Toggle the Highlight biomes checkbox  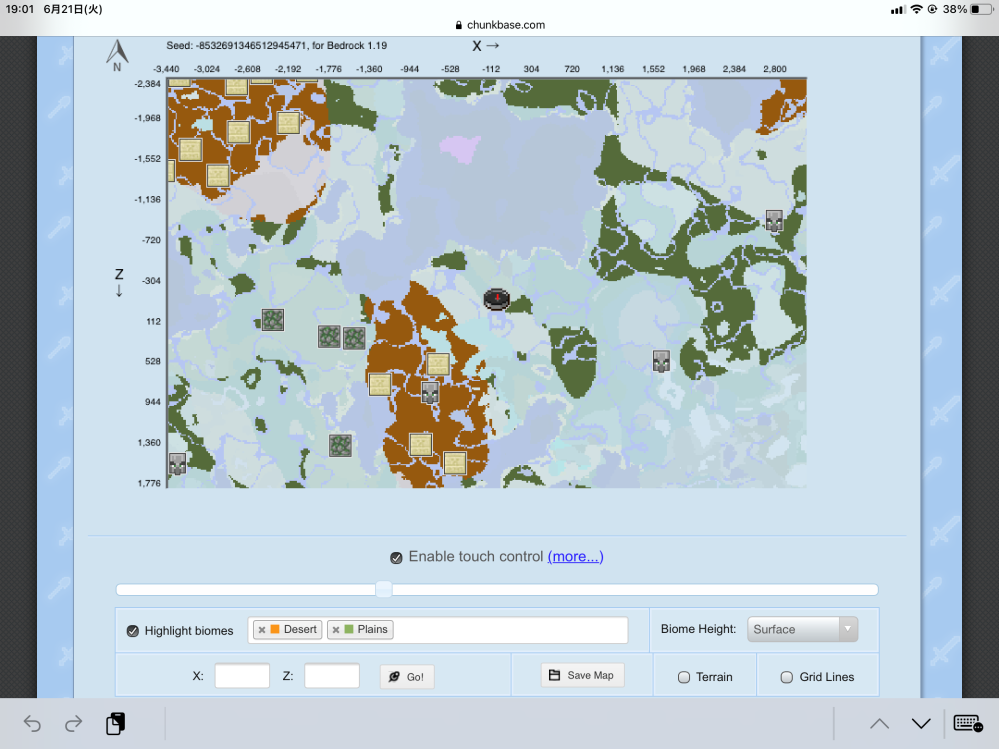(x=133, y=631)
